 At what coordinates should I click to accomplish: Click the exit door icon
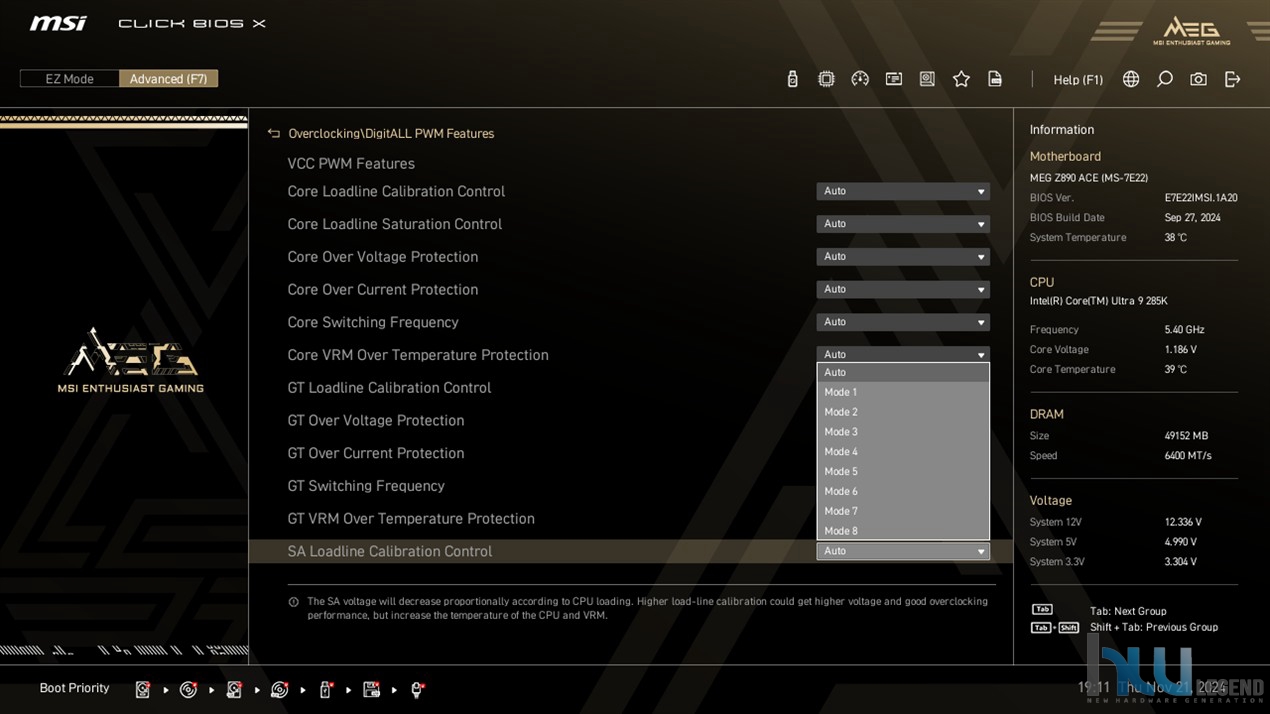[1232, 79]
